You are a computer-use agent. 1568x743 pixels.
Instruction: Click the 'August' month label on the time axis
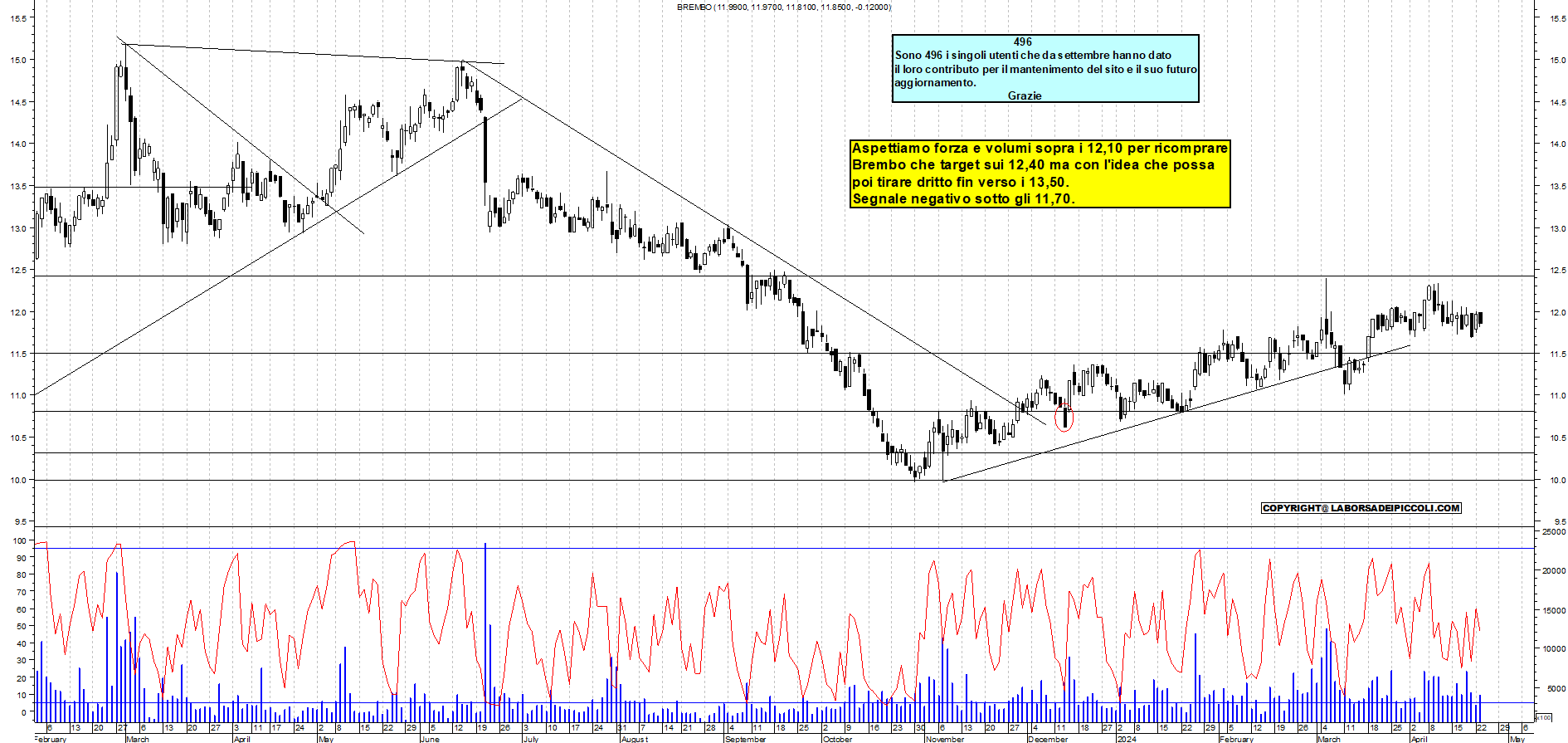(634, 739)
